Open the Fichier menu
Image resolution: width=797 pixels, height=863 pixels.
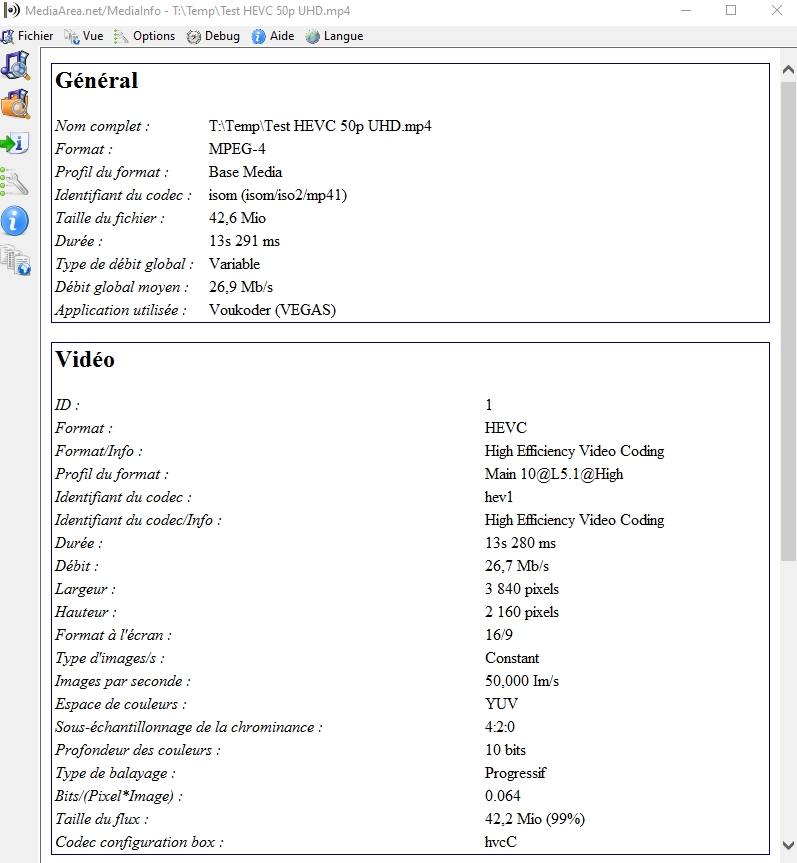coord(28,36)
